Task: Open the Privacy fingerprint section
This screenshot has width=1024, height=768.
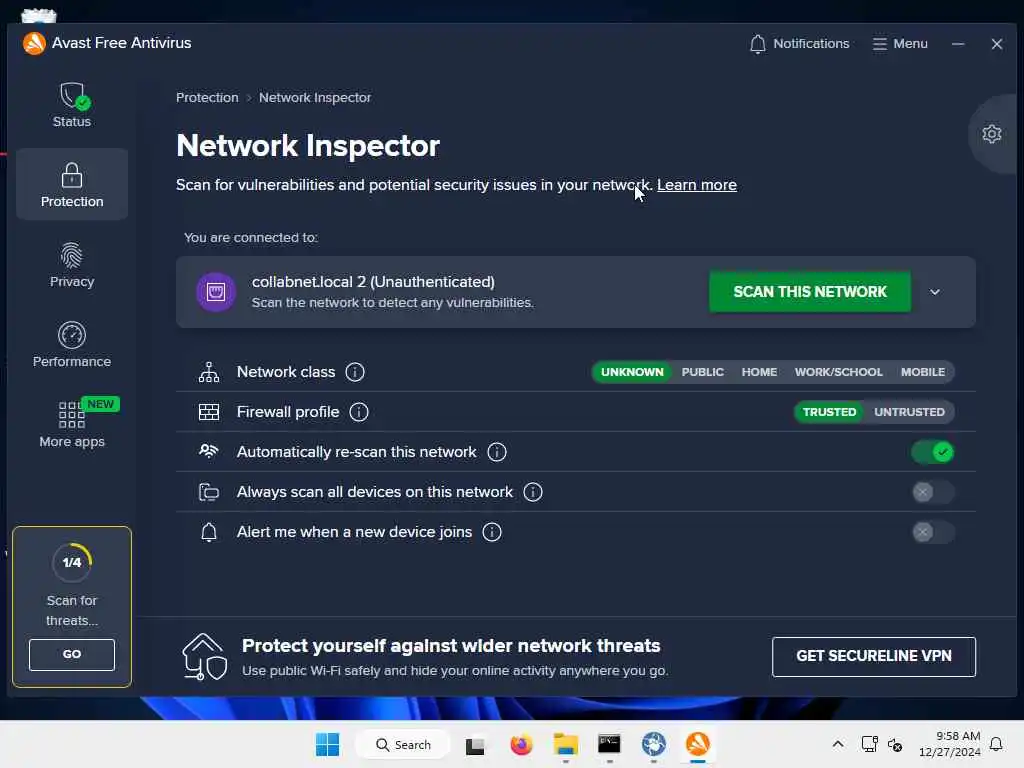Action: [x=72, y=264]
